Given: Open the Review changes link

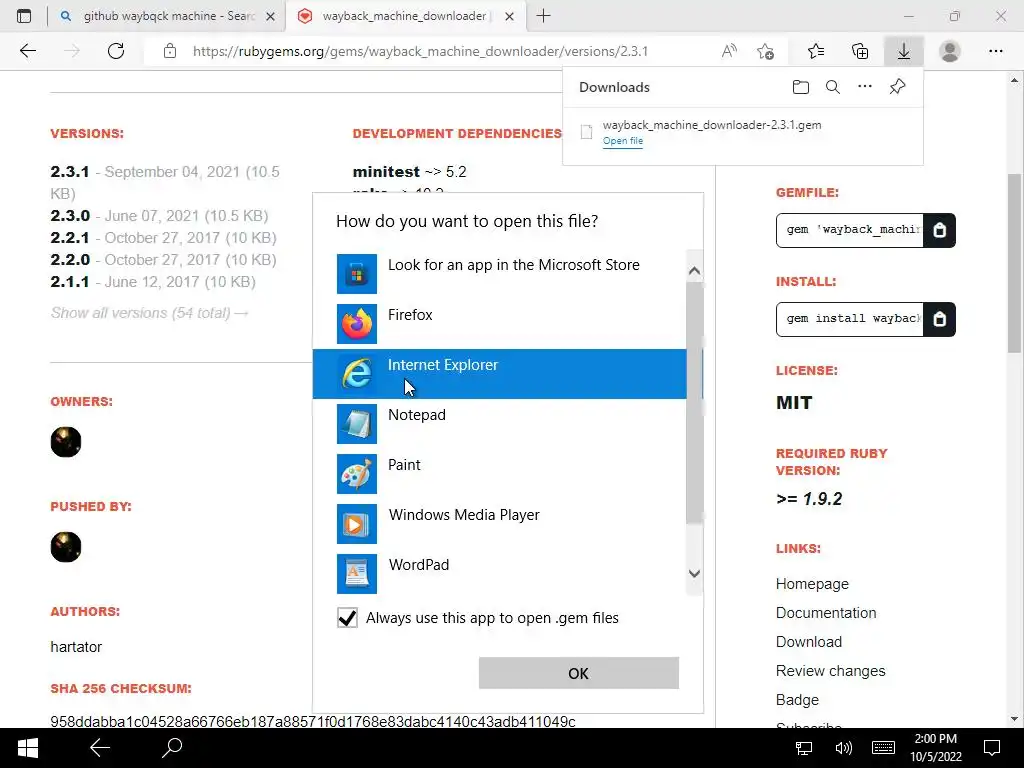Looking at the screenshot, I should pyautogui.click(x=831, y=671).
